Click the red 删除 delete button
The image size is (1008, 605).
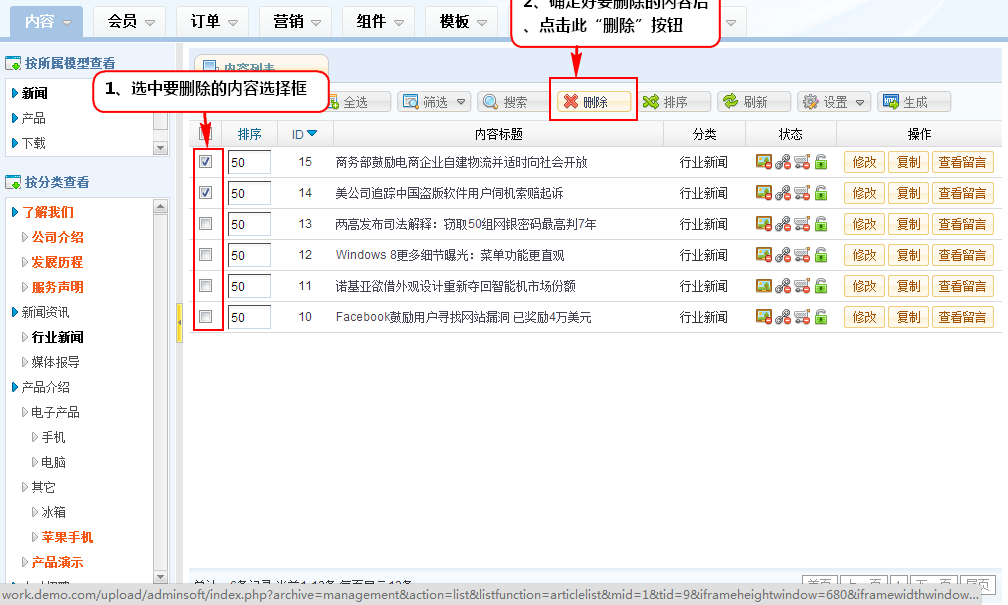[595, 102]
